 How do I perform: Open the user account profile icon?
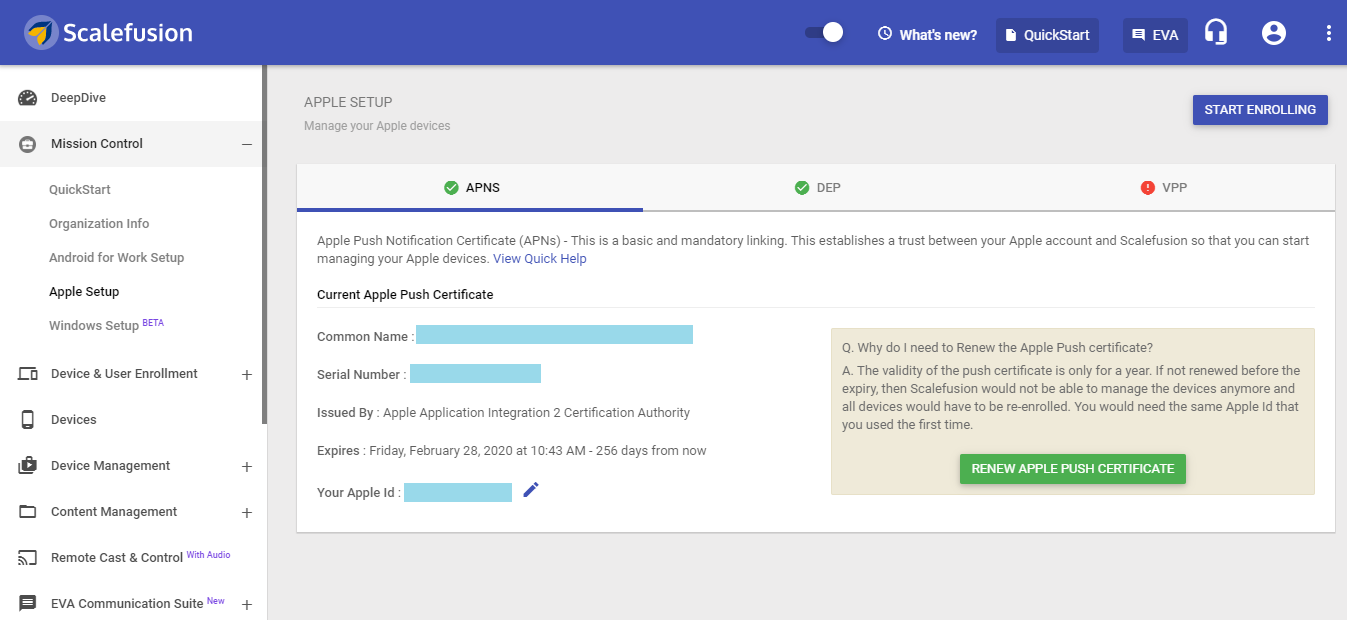pyautogui.click(x=1273, y=33)
